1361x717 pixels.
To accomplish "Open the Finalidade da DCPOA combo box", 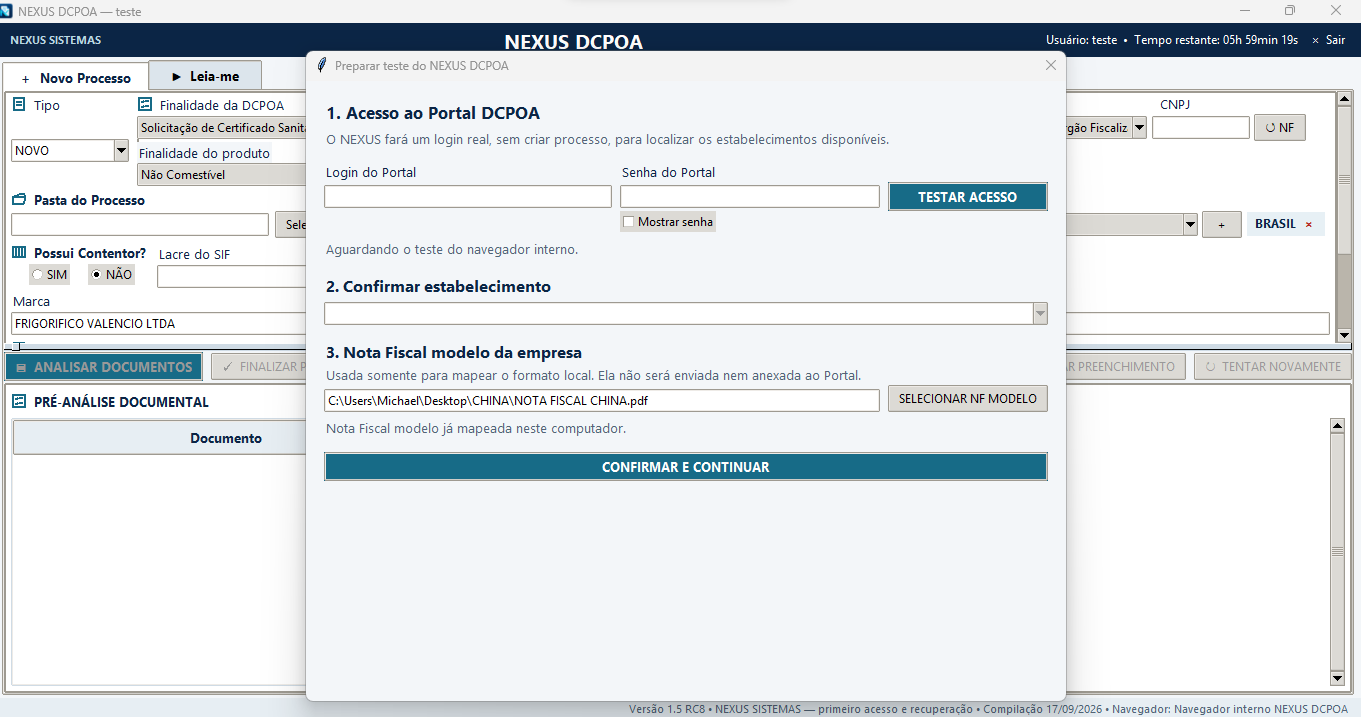I will [x=222, y=128].
